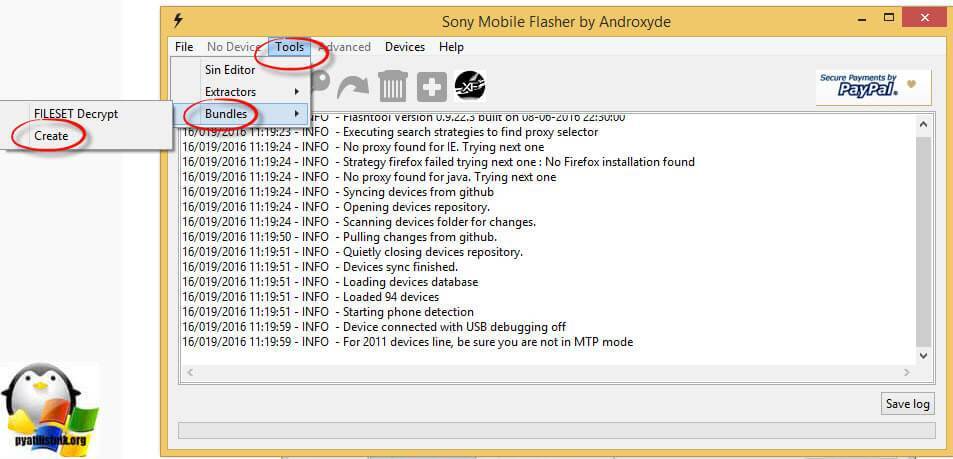
Task: Select 'Scanning devices folder for changes' line
Action: coord(359,222)
